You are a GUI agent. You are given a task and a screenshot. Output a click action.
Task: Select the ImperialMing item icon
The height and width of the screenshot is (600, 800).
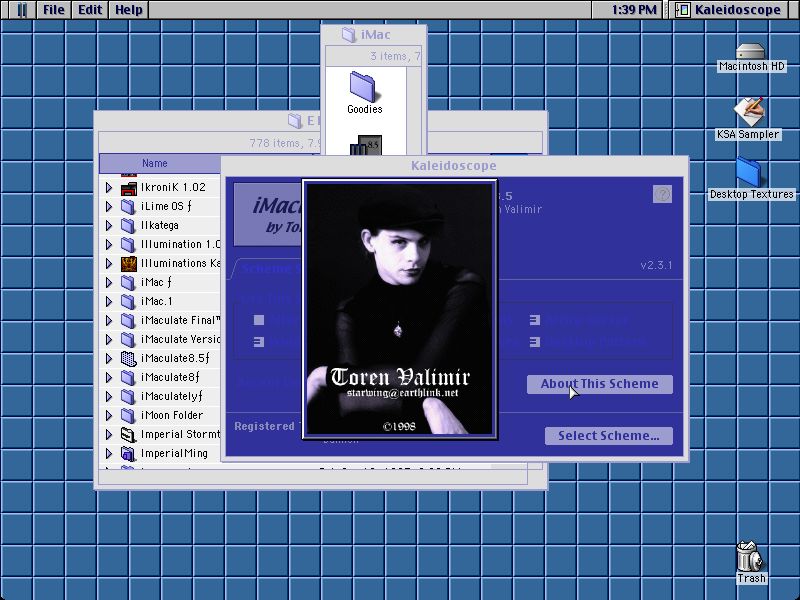(129, 454)
